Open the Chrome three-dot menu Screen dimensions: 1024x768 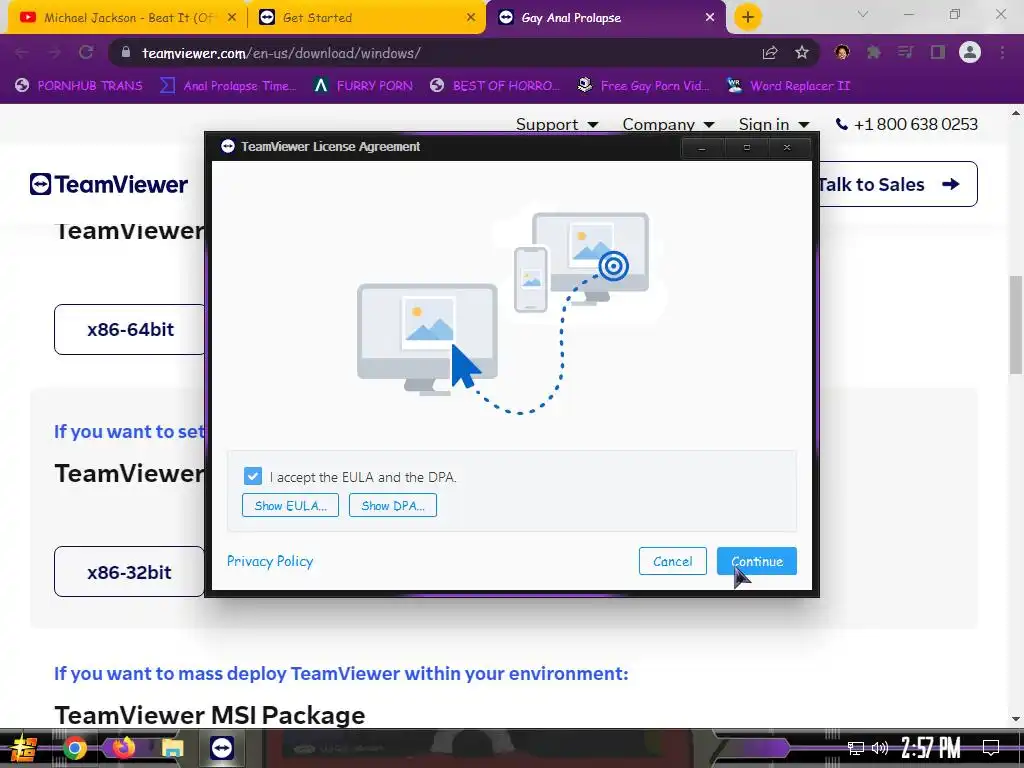pos(1002,52)
